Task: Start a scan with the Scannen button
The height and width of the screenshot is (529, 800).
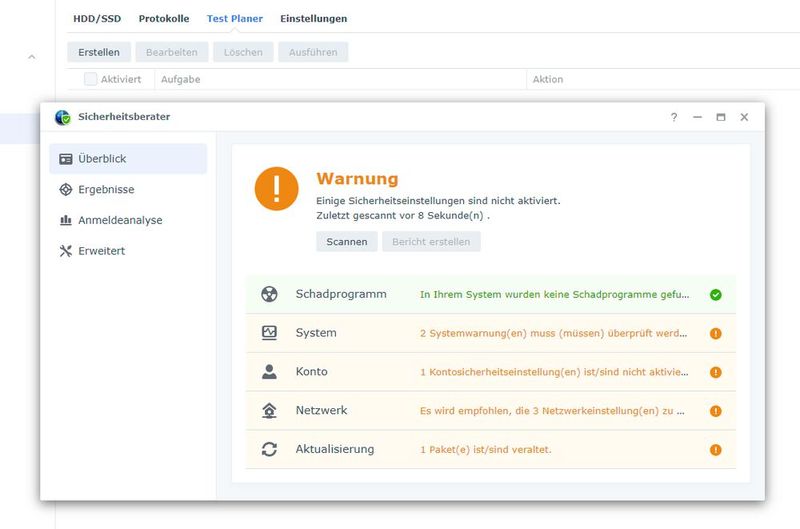Action: click(x=347, y=242)
